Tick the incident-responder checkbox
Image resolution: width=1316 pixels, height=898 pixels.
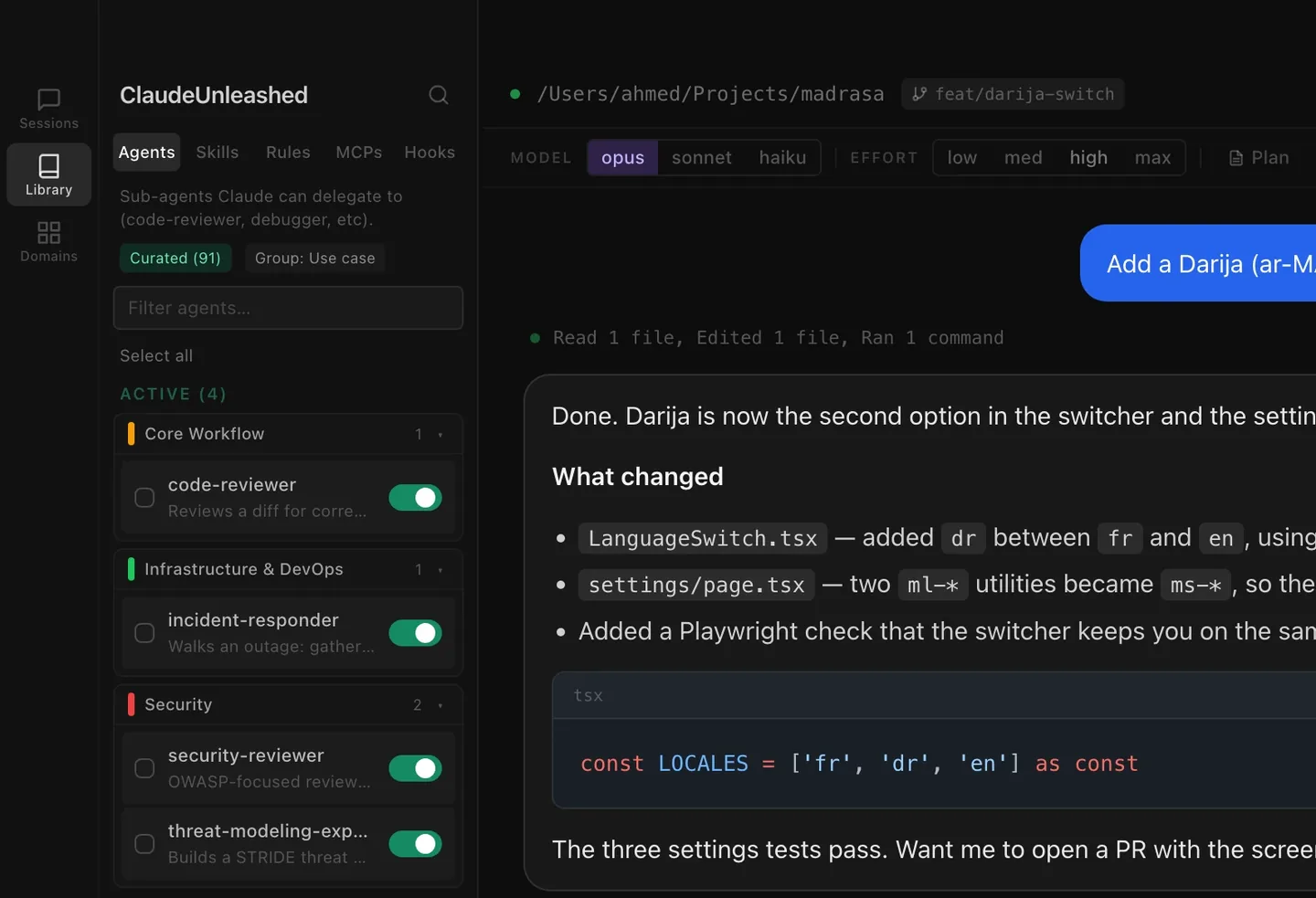tap(144, 633)
